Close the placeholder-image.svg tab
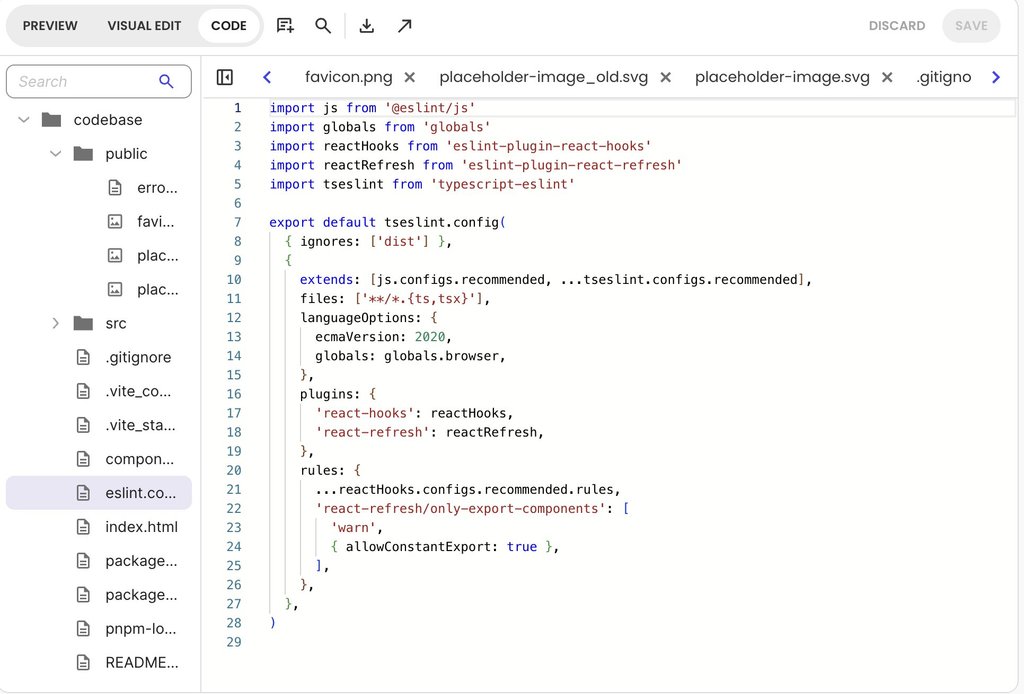1024x694 pixels. coord(887,77)
